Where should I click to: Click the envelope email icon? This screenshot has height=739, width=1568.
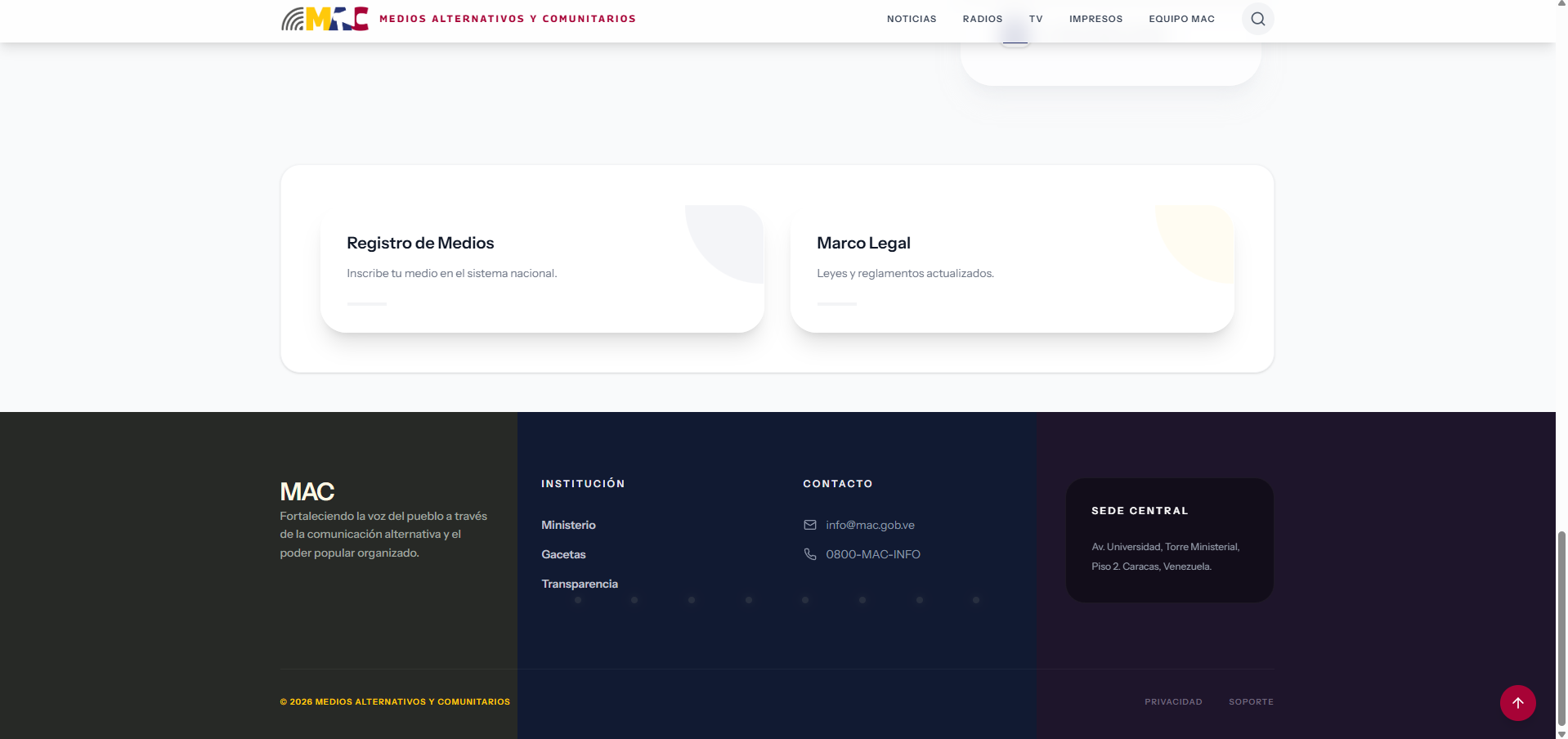click(809, 525)
